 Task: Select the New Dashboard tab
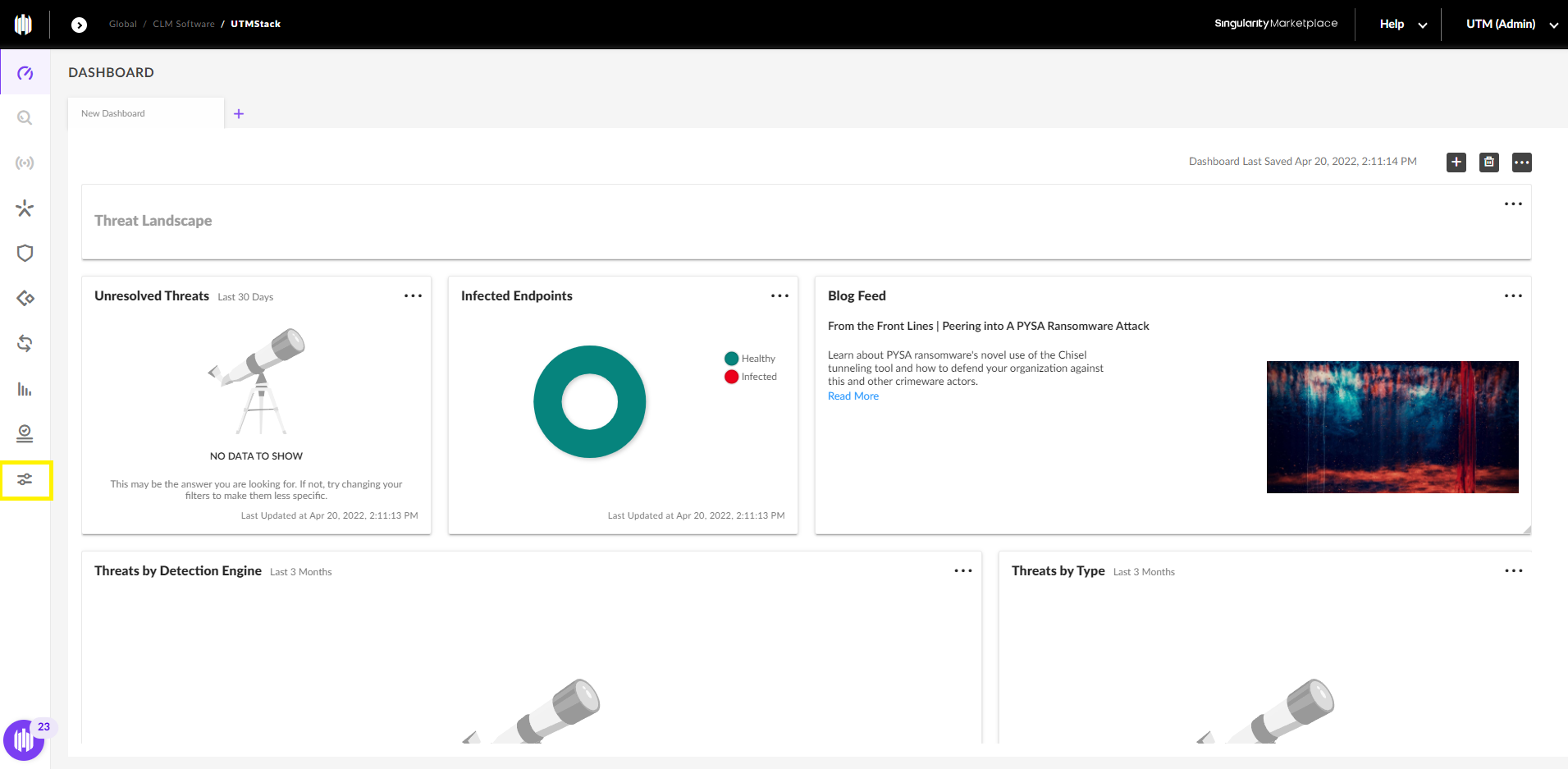pos(145,113)
